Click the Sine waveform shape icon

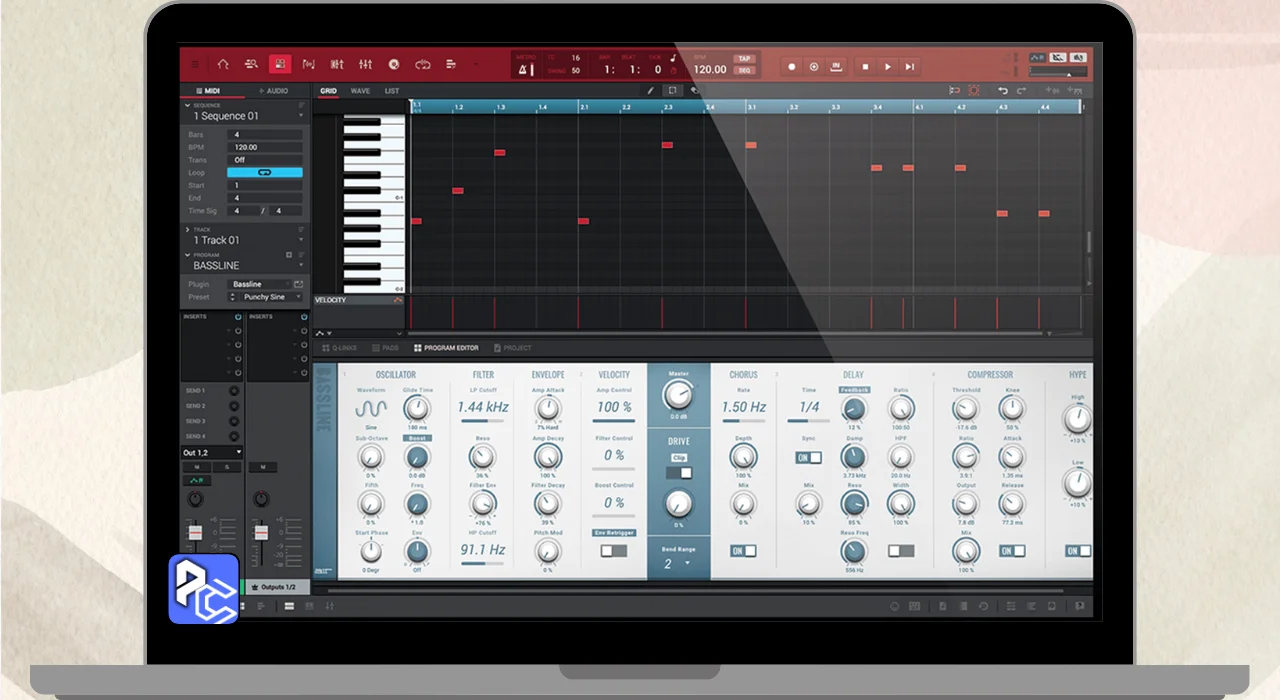(370, 410)
